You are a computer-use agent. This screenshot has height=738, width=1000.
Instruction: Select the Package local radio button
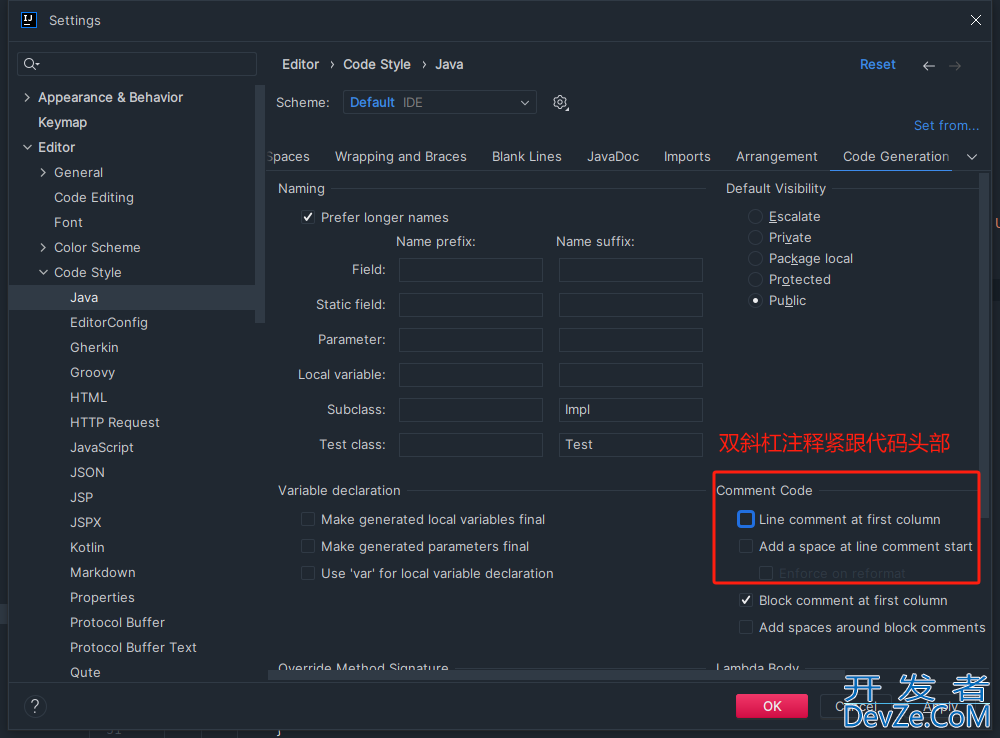point(755,258)
